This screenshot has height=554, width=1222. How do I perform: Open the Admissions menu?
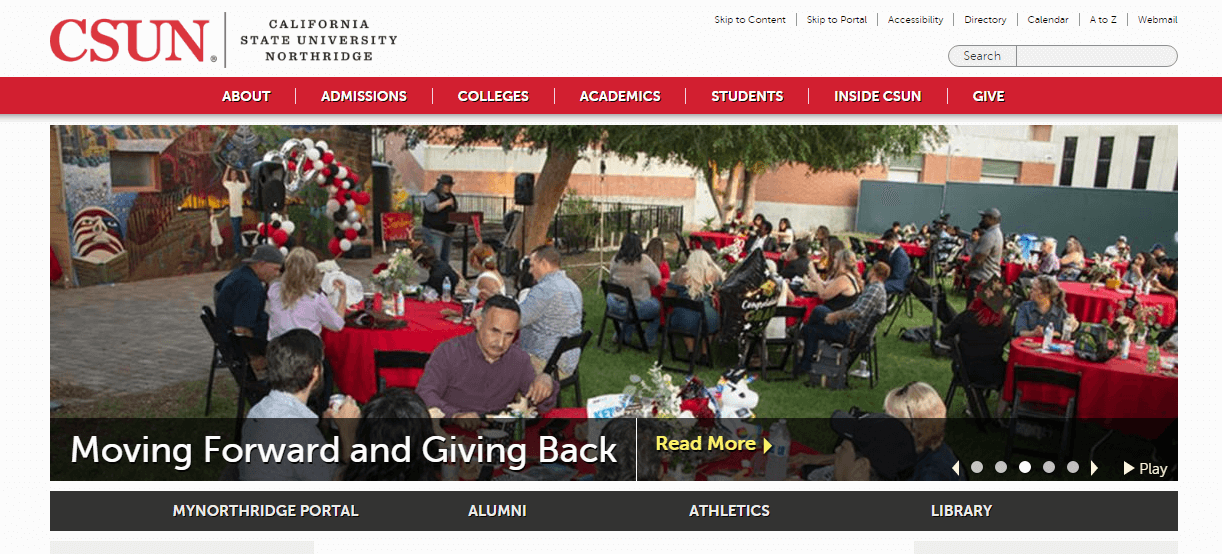point(364,96)
